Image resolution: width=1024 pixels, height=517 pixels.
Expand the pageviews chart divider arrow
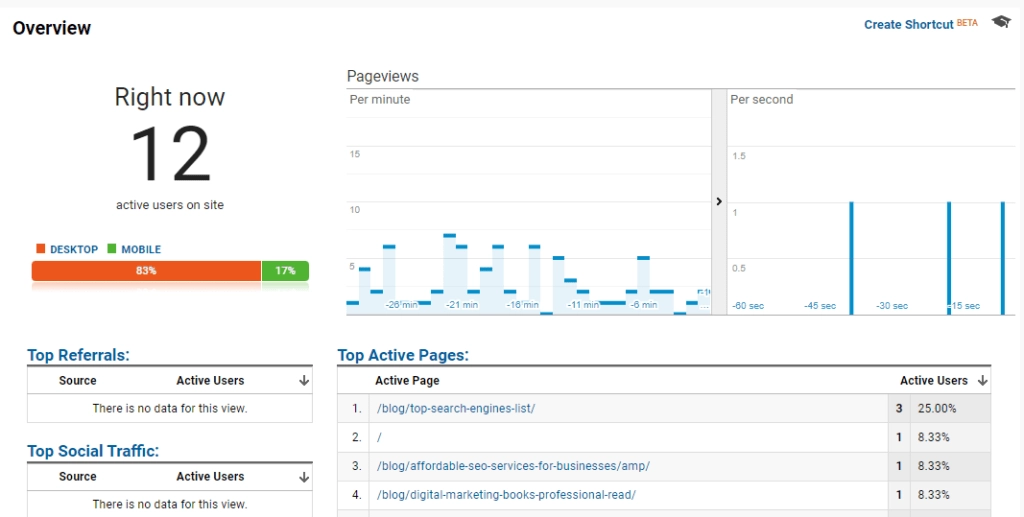click(718, 202)
